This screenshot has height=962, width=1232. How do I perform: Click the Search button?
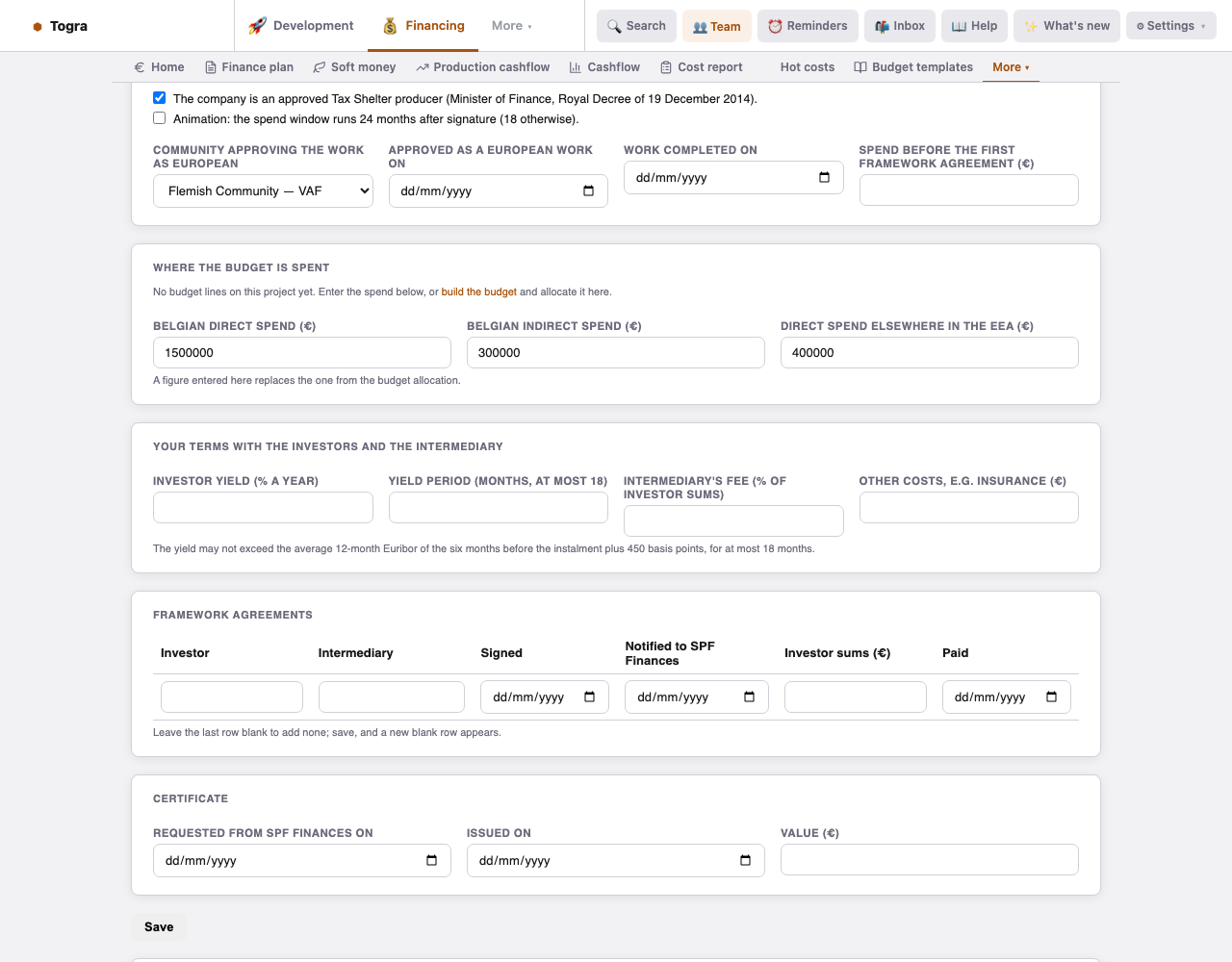point(636,26)
